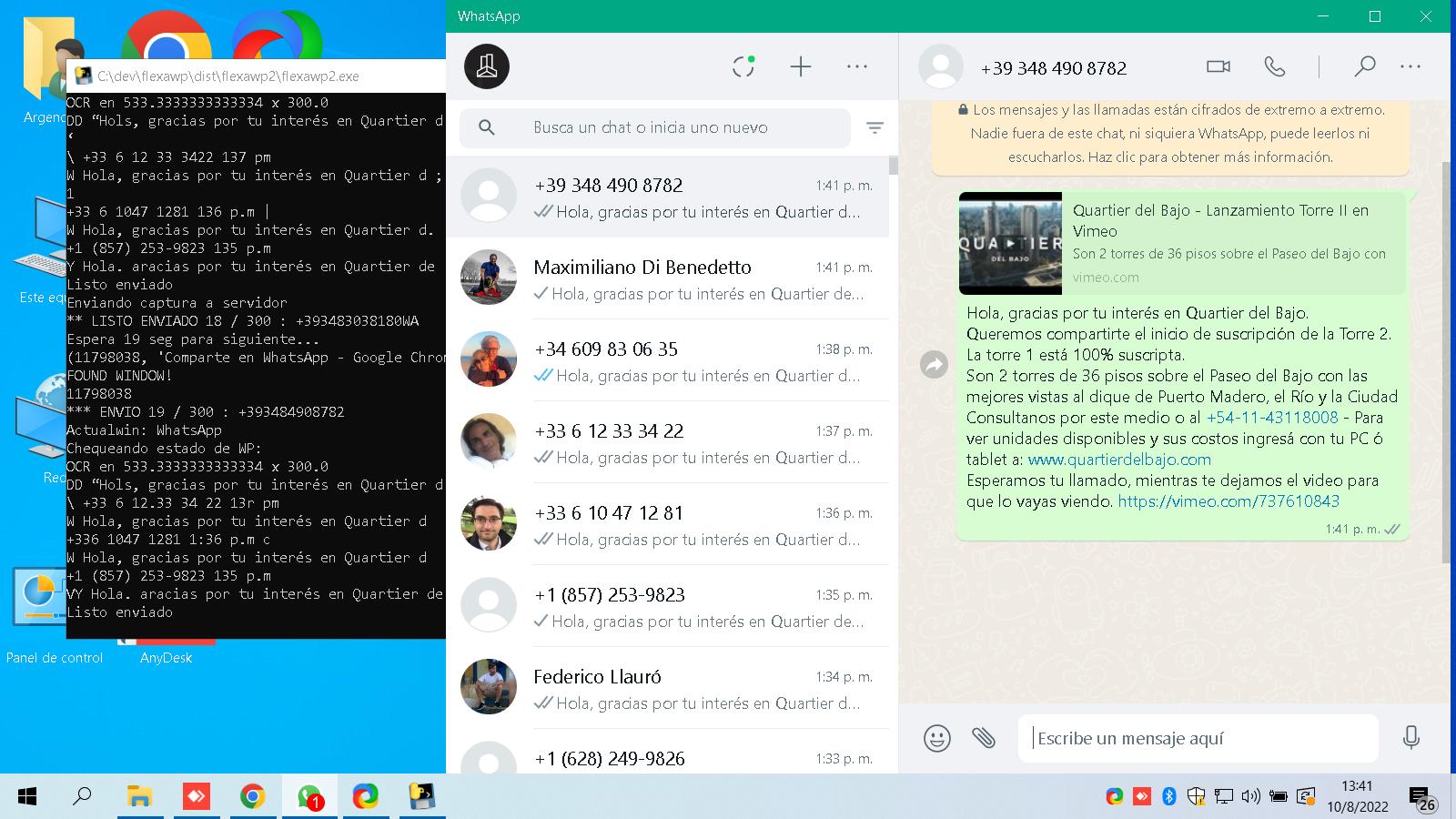Start a new chat with plus icon

point(801,66)
